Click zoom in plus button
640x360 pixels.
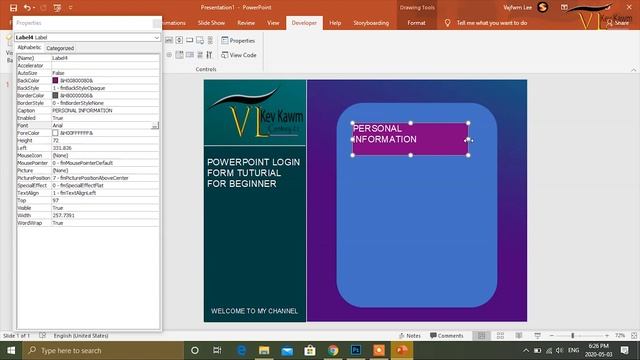(607, 336)
